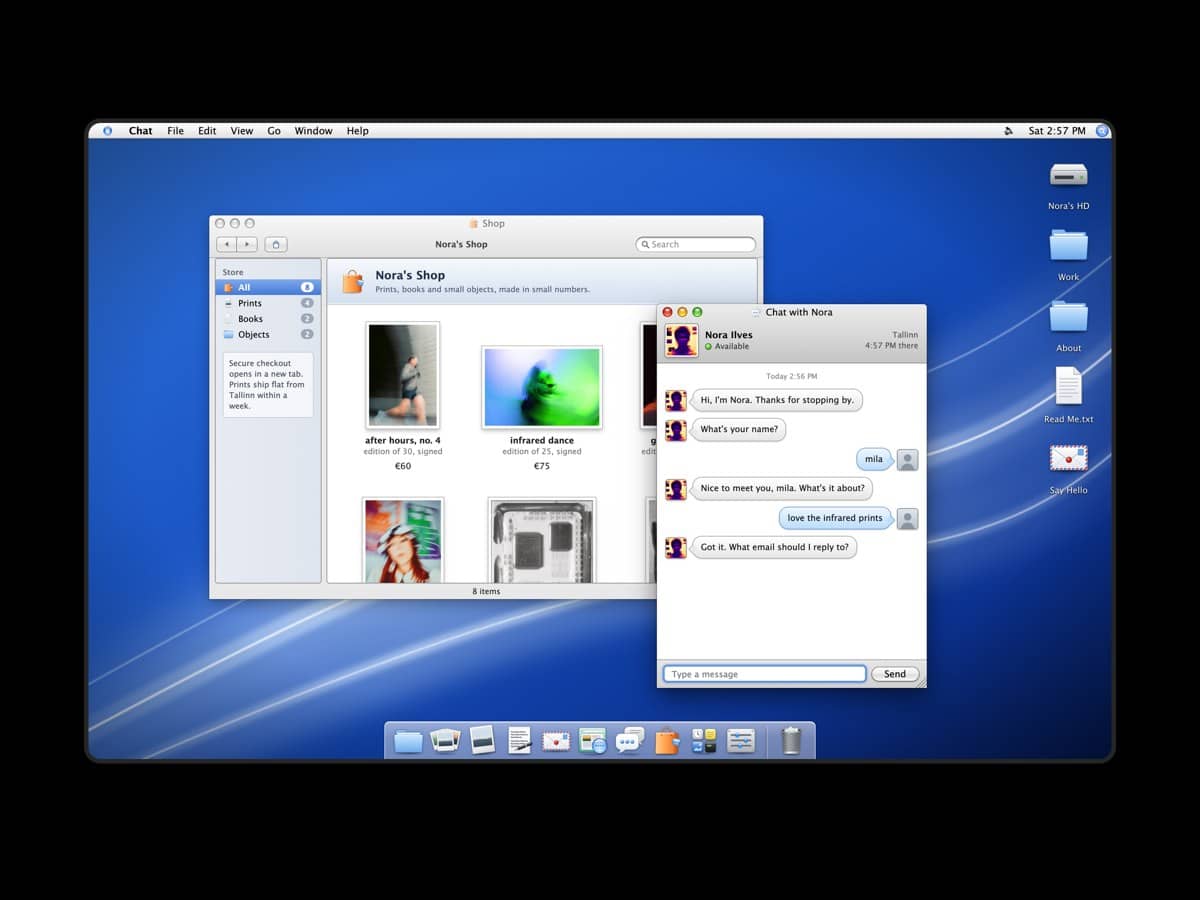This screenshot has width=1200, height=900.
Task: Open the orange shopping bag in the dock
Action: point(667,741)
